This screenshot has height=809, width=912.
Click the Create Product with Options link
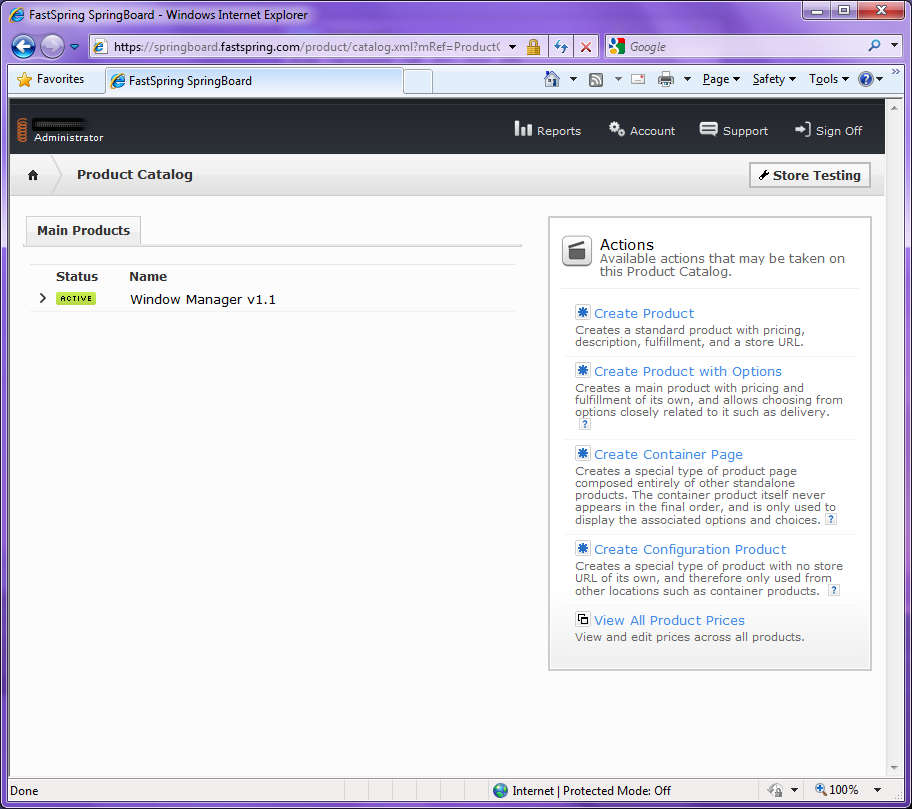click(687, 372)
